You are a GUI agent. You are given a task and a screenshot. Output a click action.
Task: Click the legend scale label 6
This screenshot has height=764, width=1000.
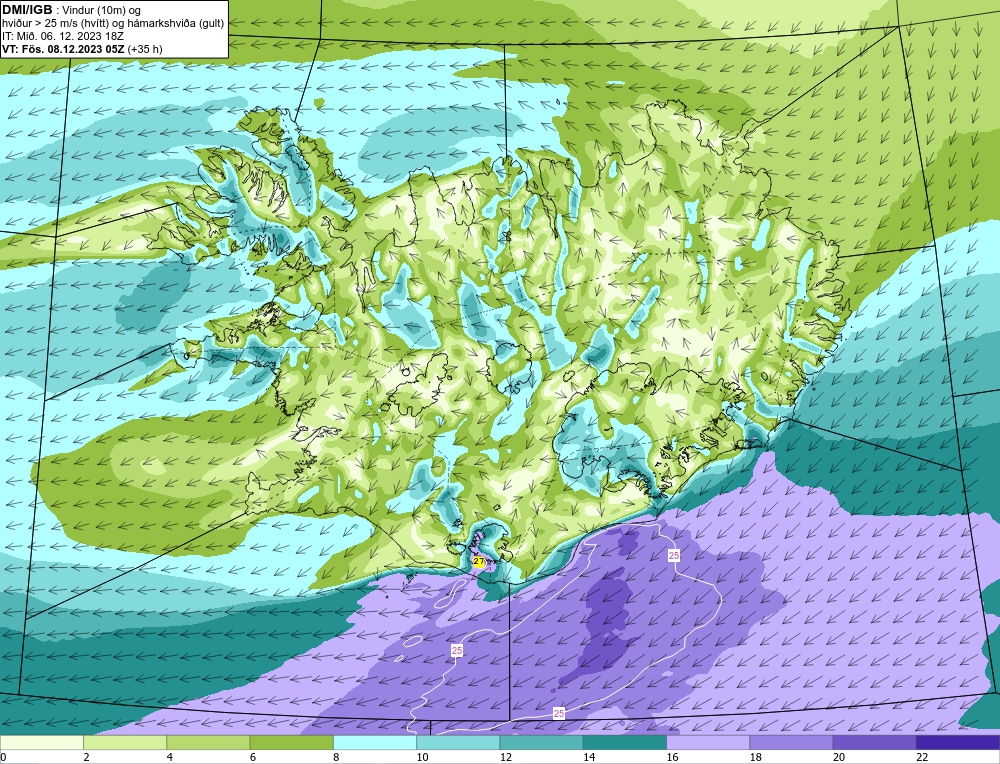[x=253, y=758]
